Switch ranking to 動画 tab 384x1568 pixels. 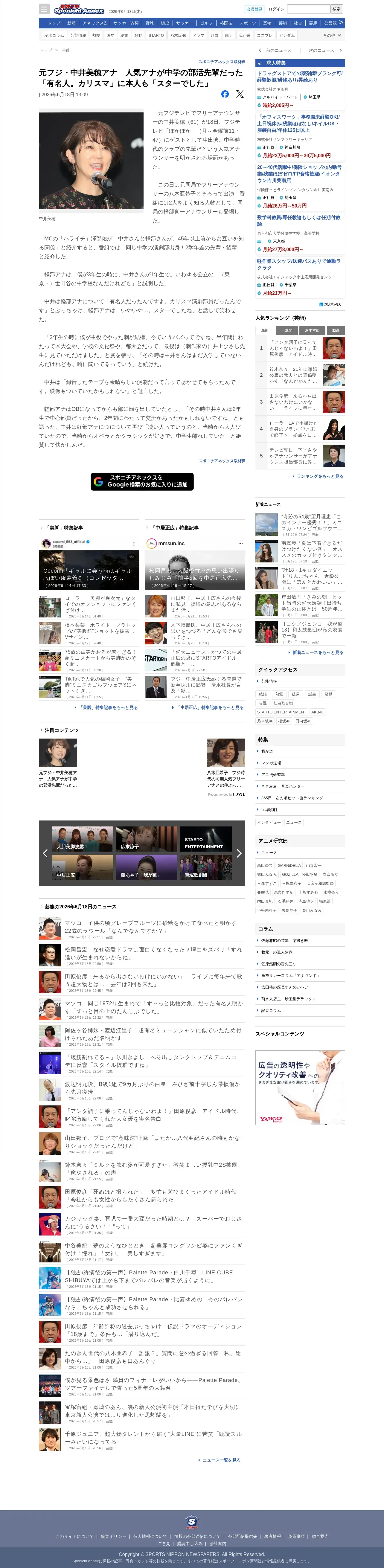tap(336, 330)
